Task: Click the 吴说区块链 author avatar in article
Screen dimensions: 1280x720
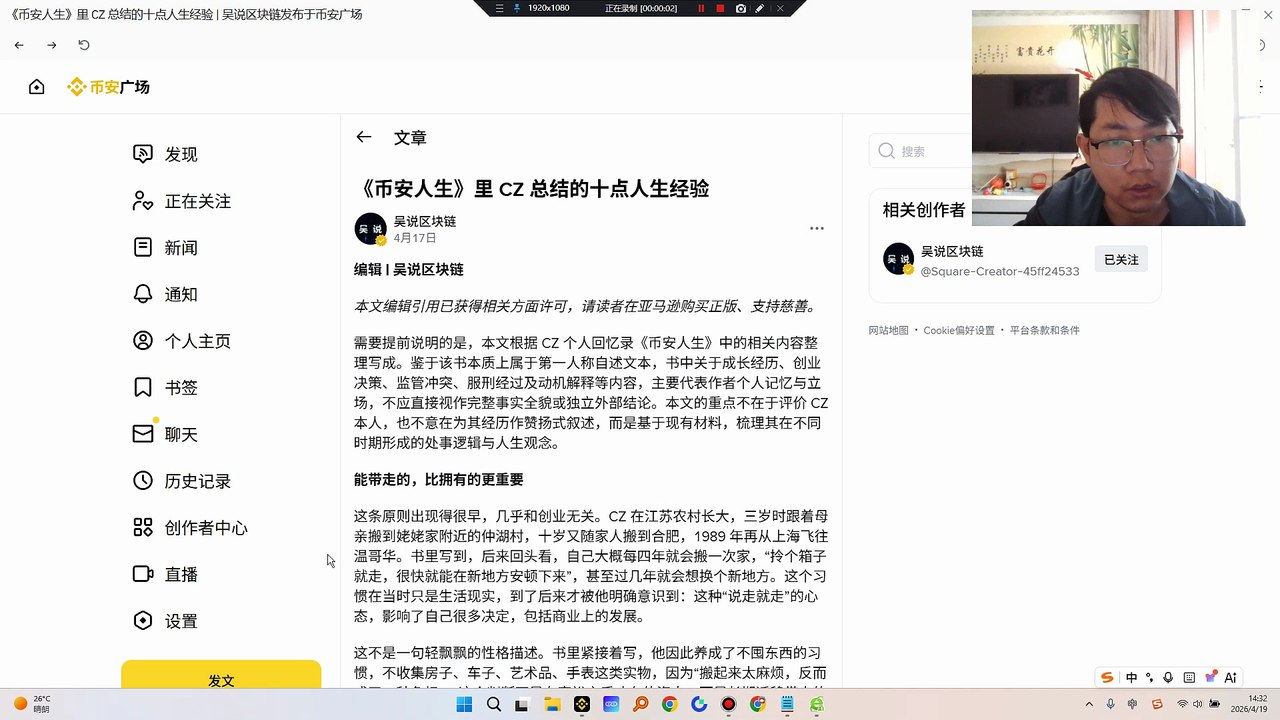Action: 371,229
